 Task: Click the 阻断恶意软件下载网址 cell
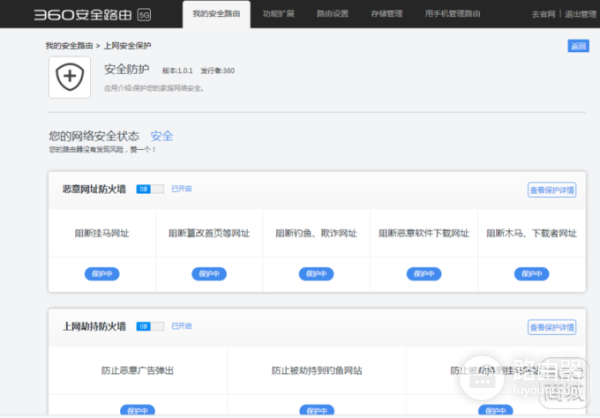(x=424, y=233)
